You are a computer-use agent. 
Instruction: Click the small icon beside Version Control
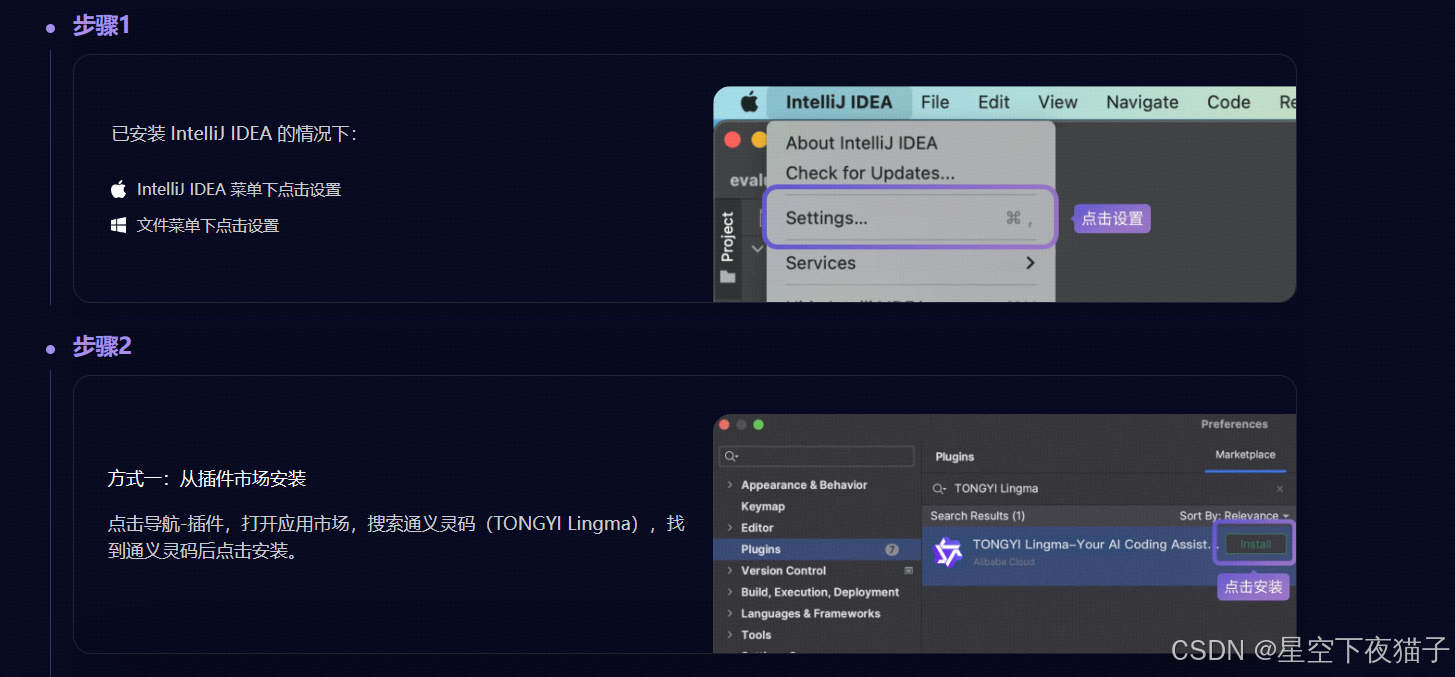point(908,570)
